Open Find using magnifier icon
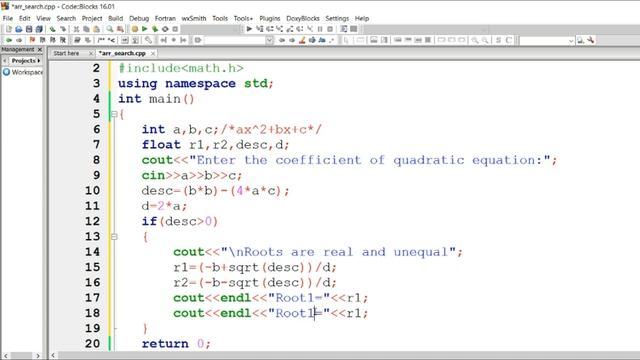This screenshot has width=640, height=360. click(x=110, y=29)
